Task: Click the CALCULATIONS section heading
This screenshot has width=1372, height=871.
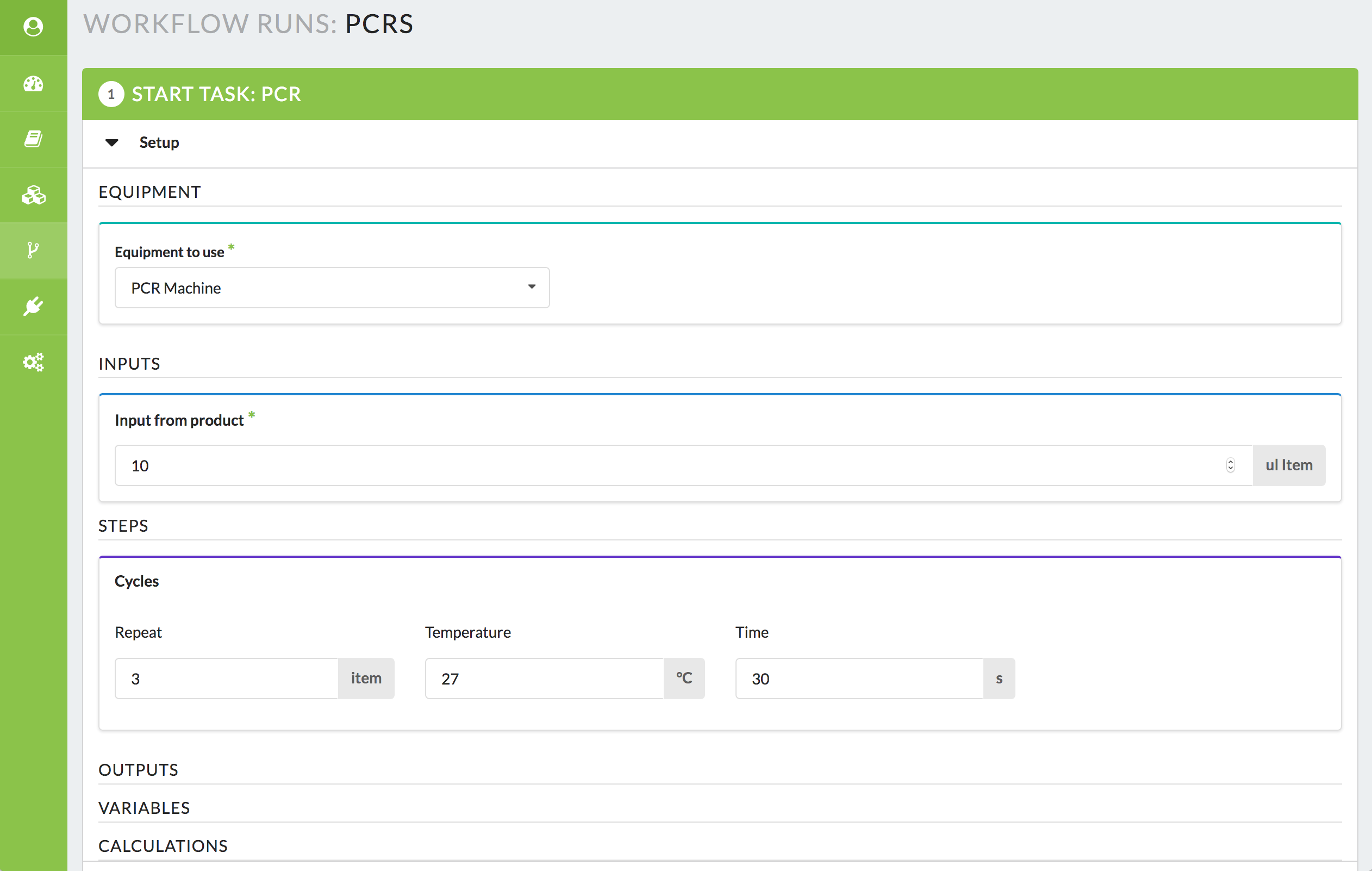Action: 163,846
